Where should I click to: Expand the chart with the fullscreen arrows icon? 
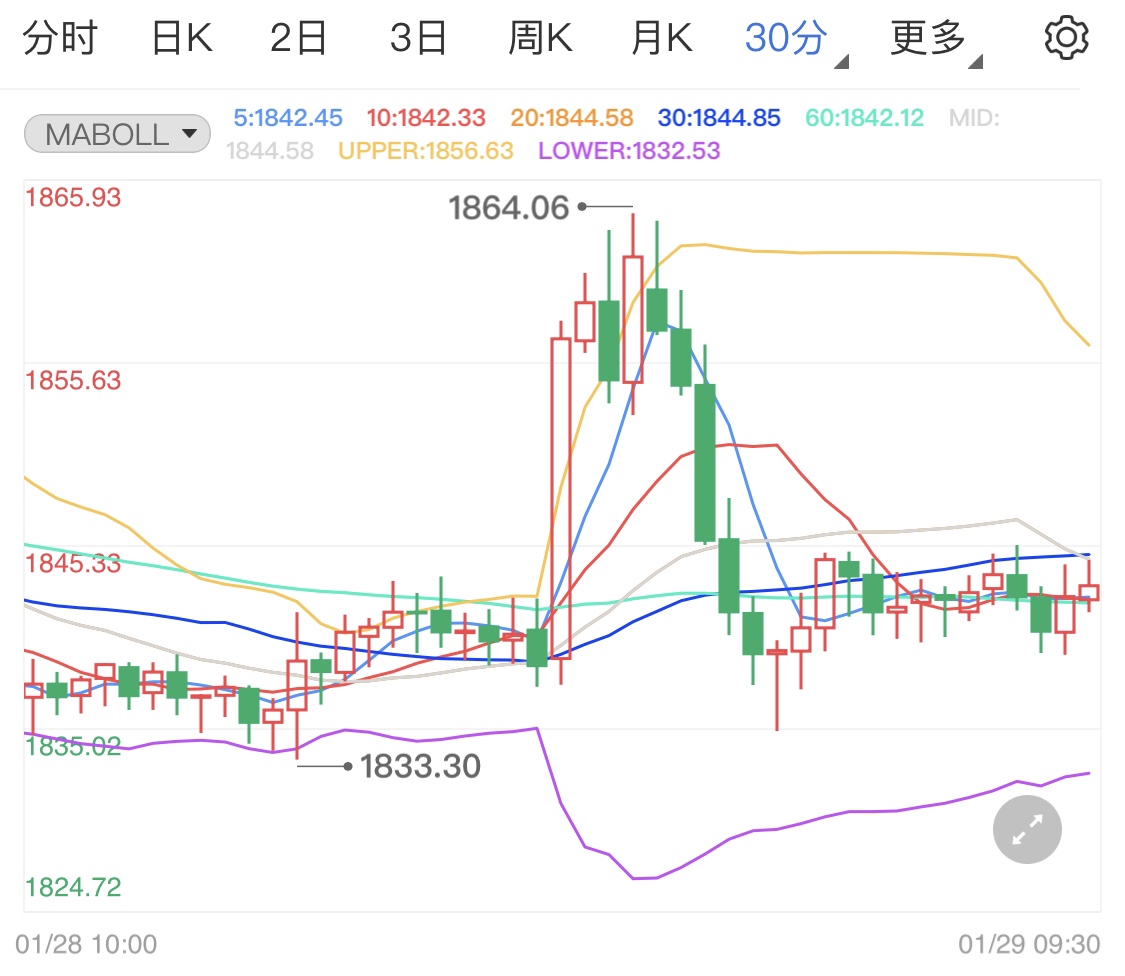[1027, 829]
